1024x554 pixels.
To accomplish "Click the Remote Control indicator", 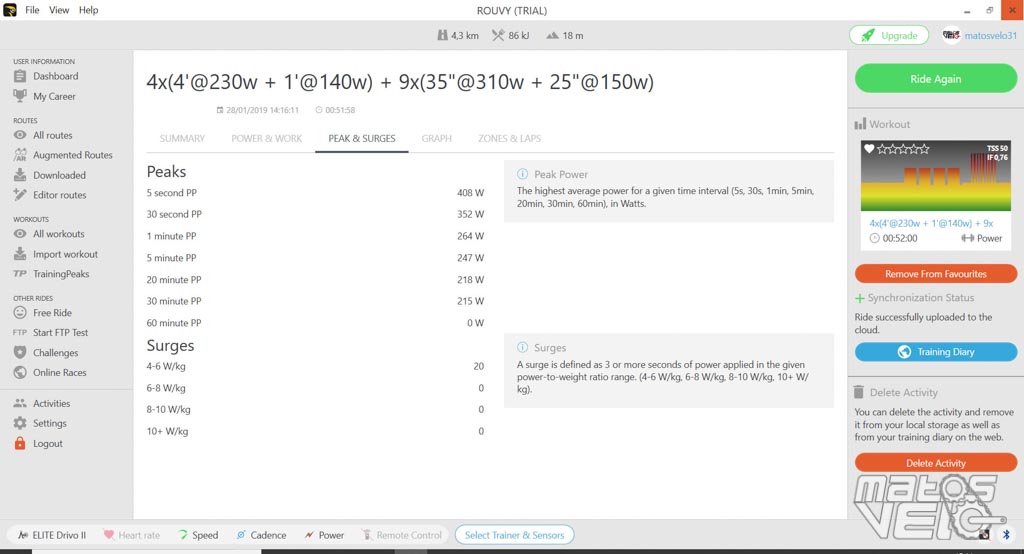I will [x=402, y=535].
